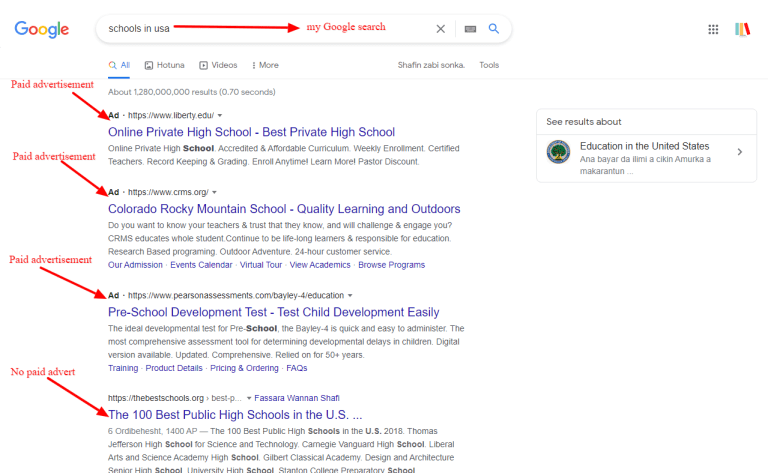Screen dimensions: 768x473
Task: Clear the search box with X
Action: click(x=441, y=29)
